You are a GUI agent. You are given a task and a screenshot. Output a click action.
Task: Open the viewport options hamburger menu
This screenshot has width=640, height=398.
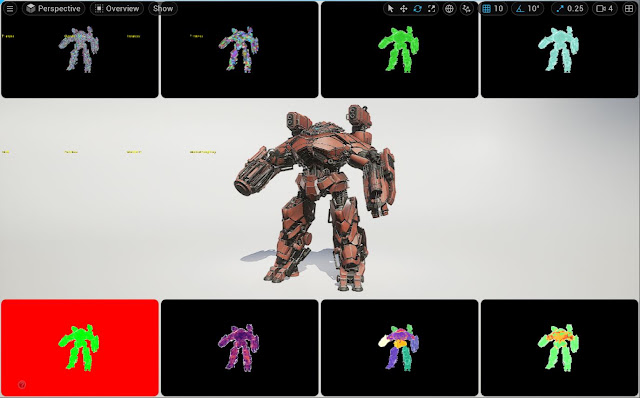(x=10, y=9)
